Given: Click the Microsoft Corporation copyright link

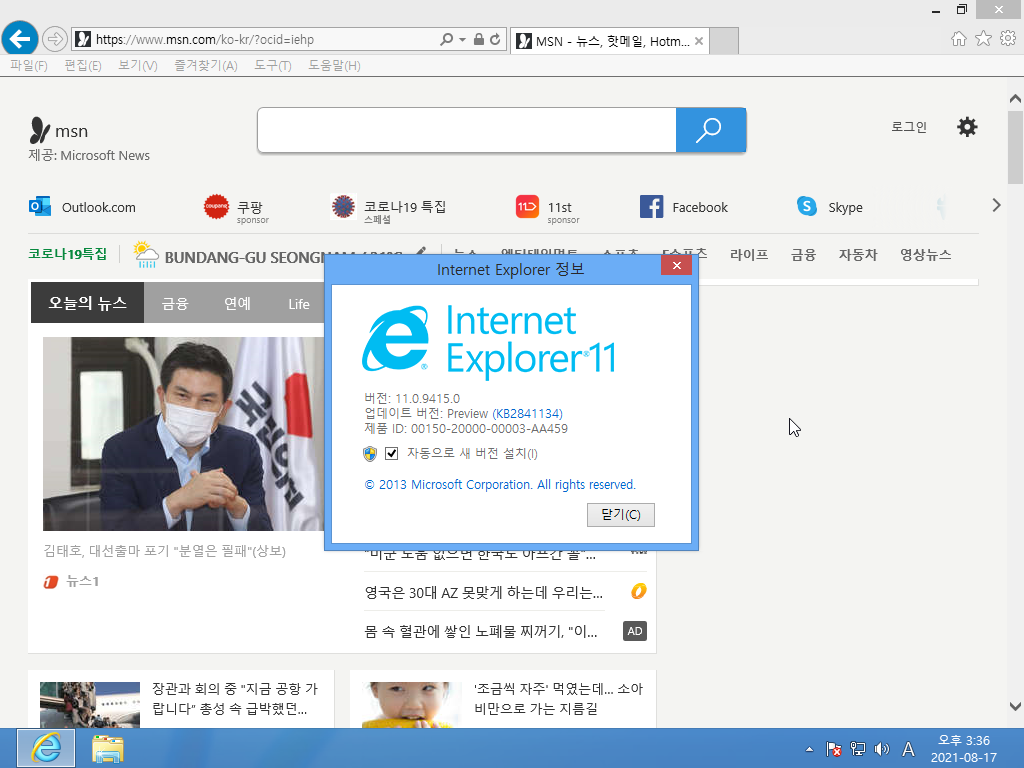Looking at the screenshot, I should (500, 485).
